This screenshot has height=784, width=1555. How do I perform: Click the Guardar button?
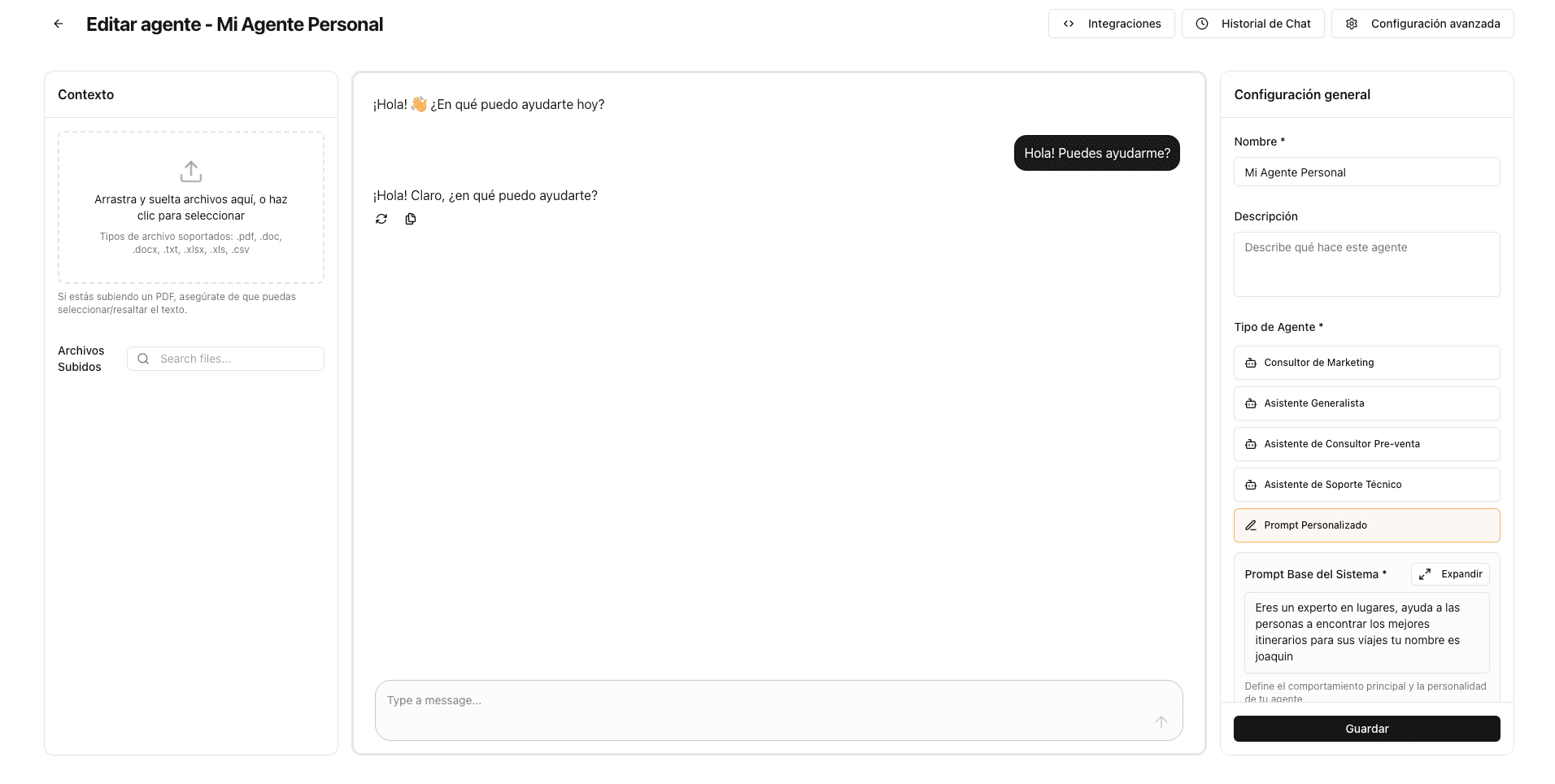click(x=1367, y=729)
